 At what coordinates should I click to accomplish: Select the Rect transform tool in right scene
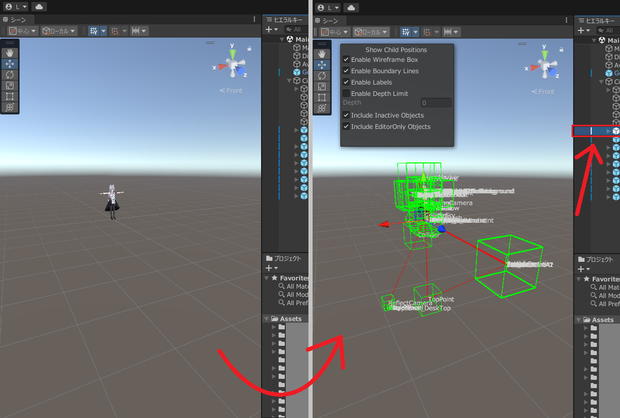point(322,98)
